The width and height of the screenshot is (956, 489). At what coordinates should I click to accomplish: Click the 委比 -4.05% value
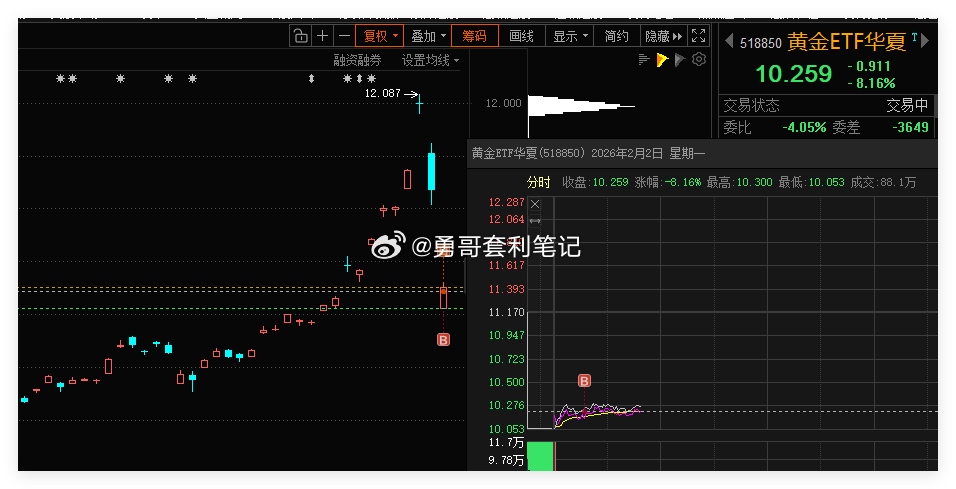tap(804, 127)
